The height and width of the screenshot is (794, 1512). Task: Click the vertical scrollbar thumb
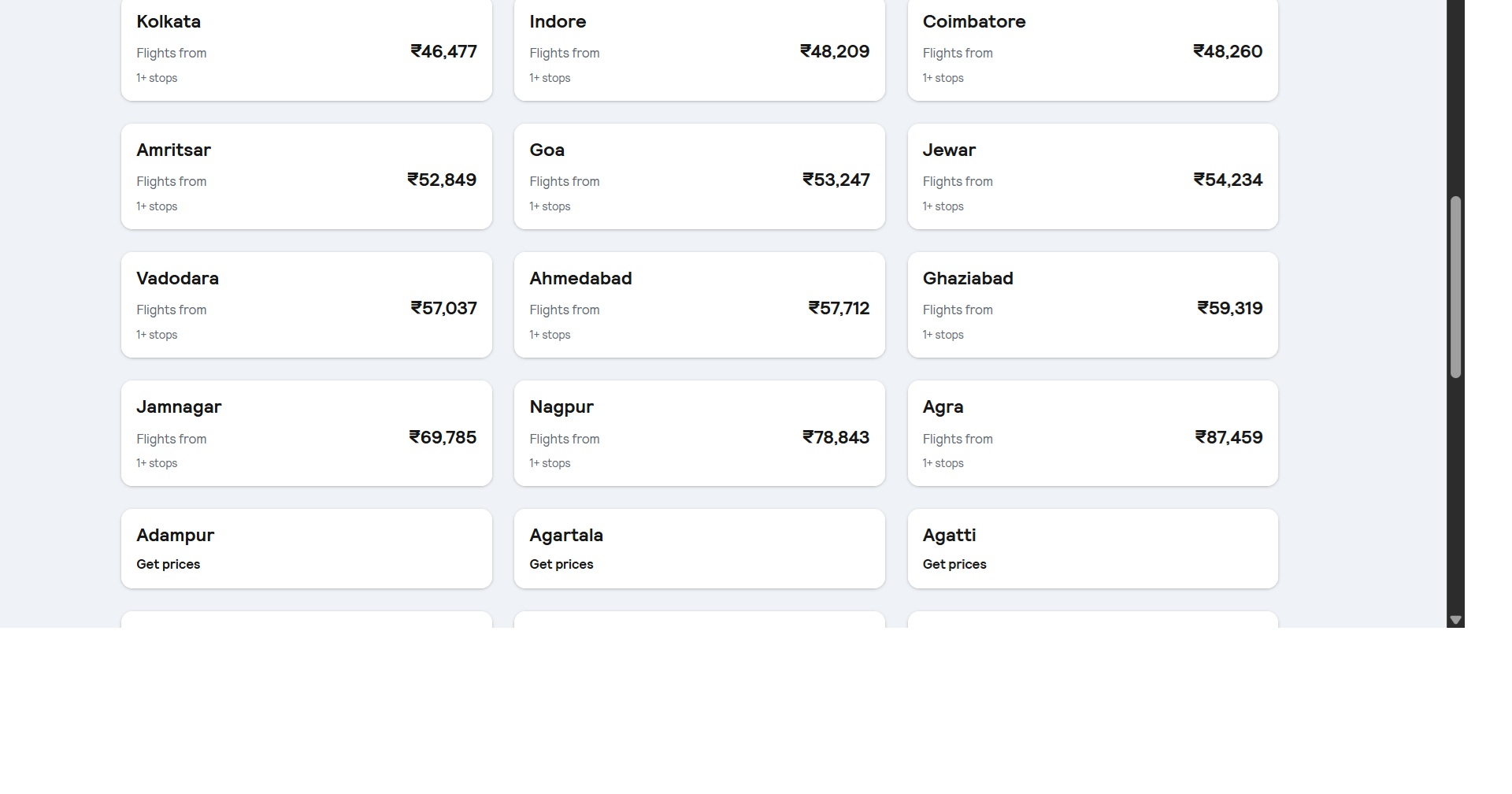point(1455,288)
